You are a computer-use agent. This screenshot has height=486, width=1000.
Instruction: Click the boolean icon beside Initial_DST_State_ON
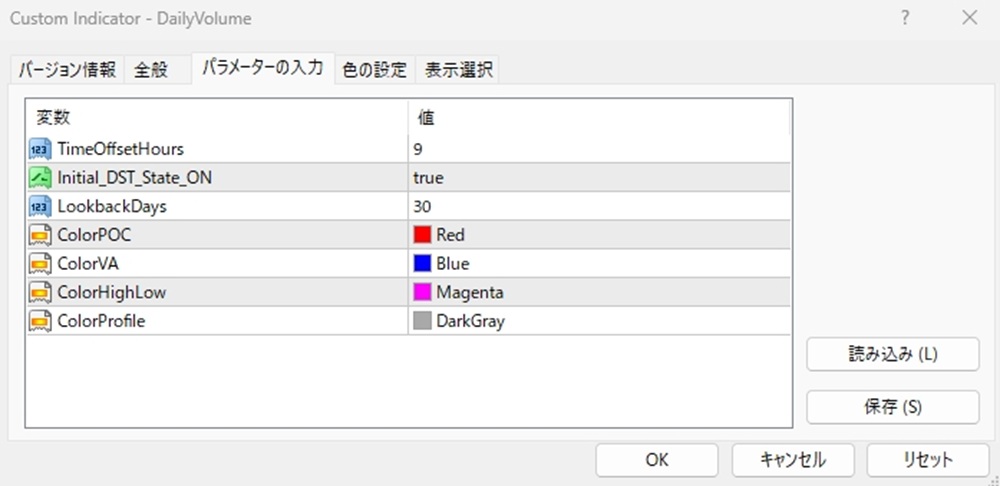pyautogui.click(x=40, y=178)
